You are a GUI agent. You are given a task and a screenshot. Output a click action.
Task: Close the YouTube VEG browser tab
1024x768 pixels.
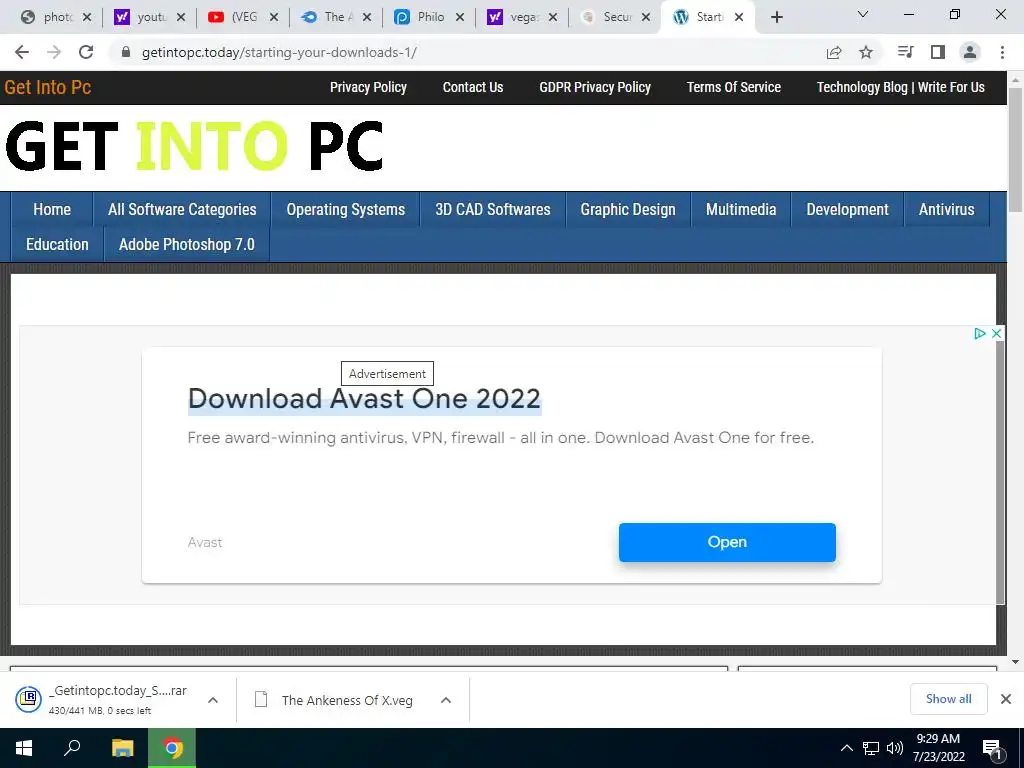pyautogui.click(x=274, y=17)
